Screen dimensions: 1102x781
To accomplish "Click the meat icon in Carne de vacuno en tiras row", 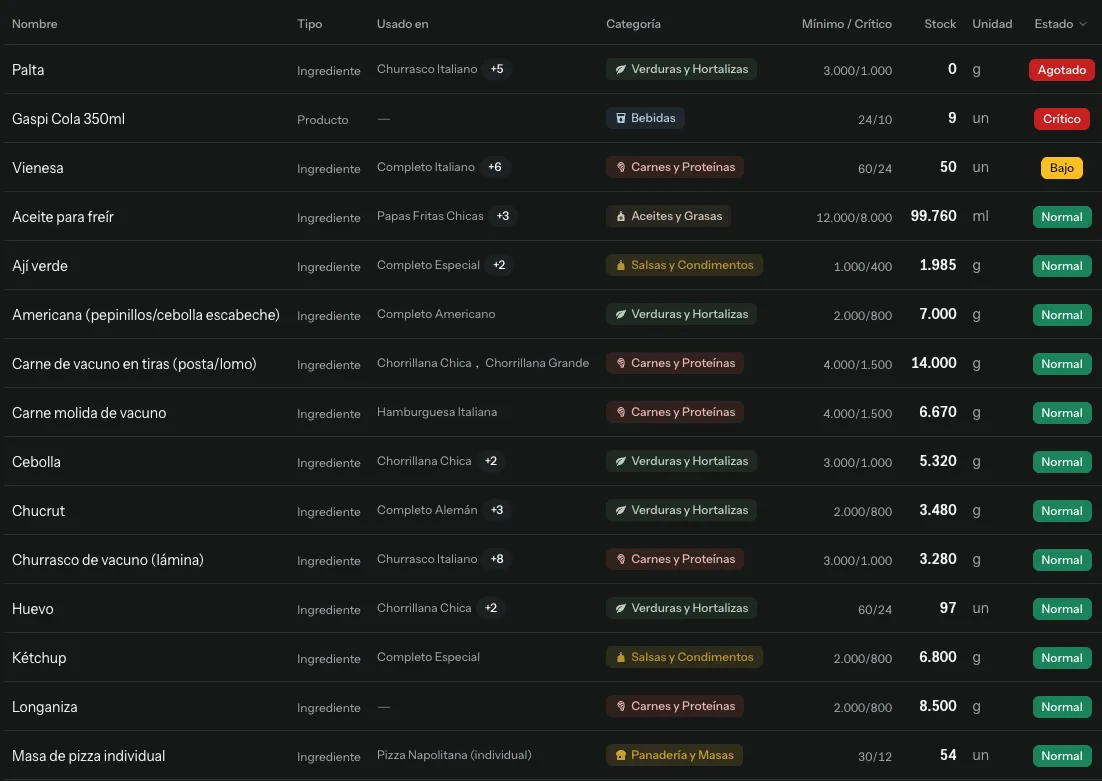I will [621, 363].
